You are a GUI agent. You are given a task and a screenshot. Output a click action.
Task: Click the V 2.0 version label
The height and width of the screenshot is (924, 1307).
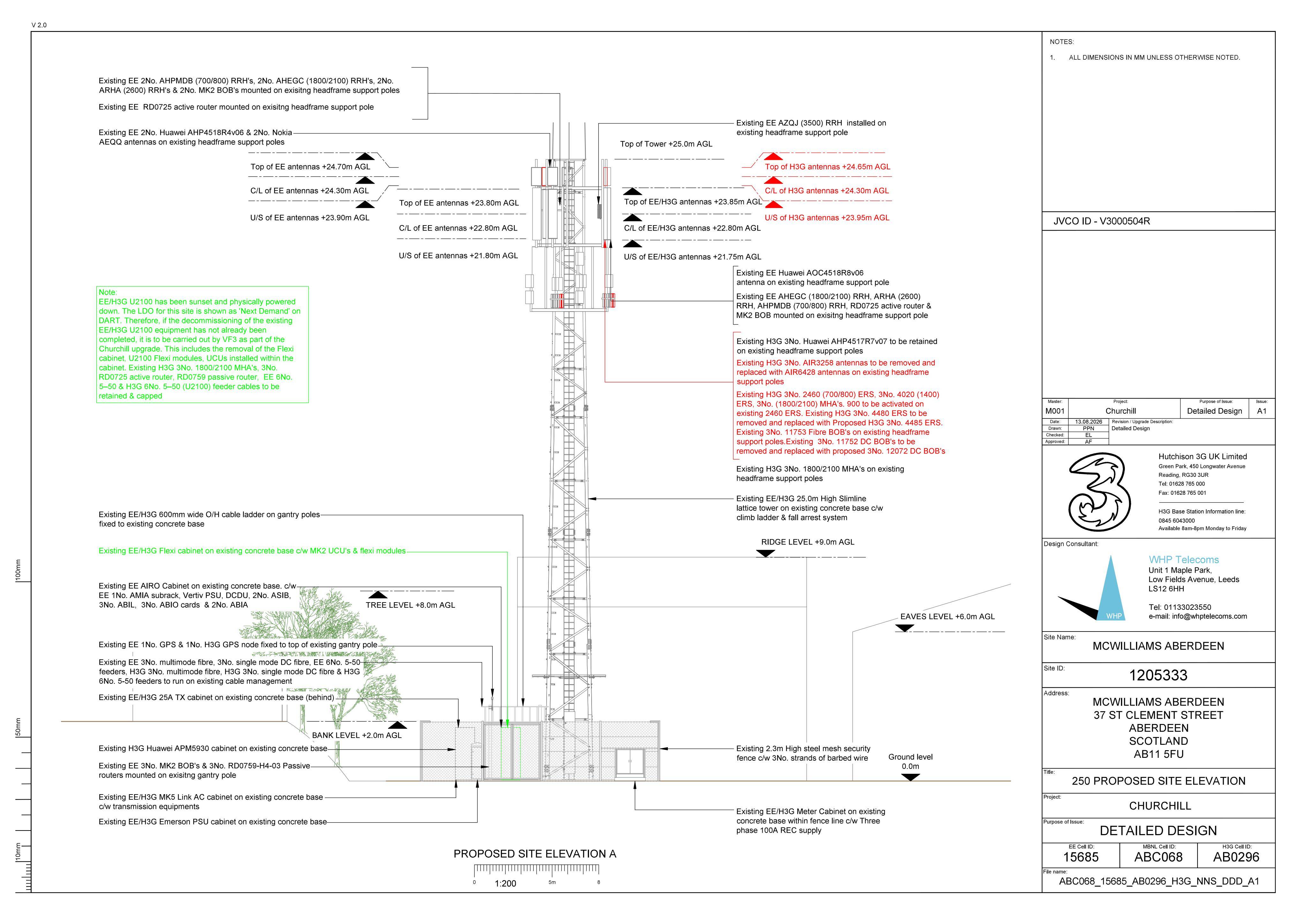click(x=39, y=25)
